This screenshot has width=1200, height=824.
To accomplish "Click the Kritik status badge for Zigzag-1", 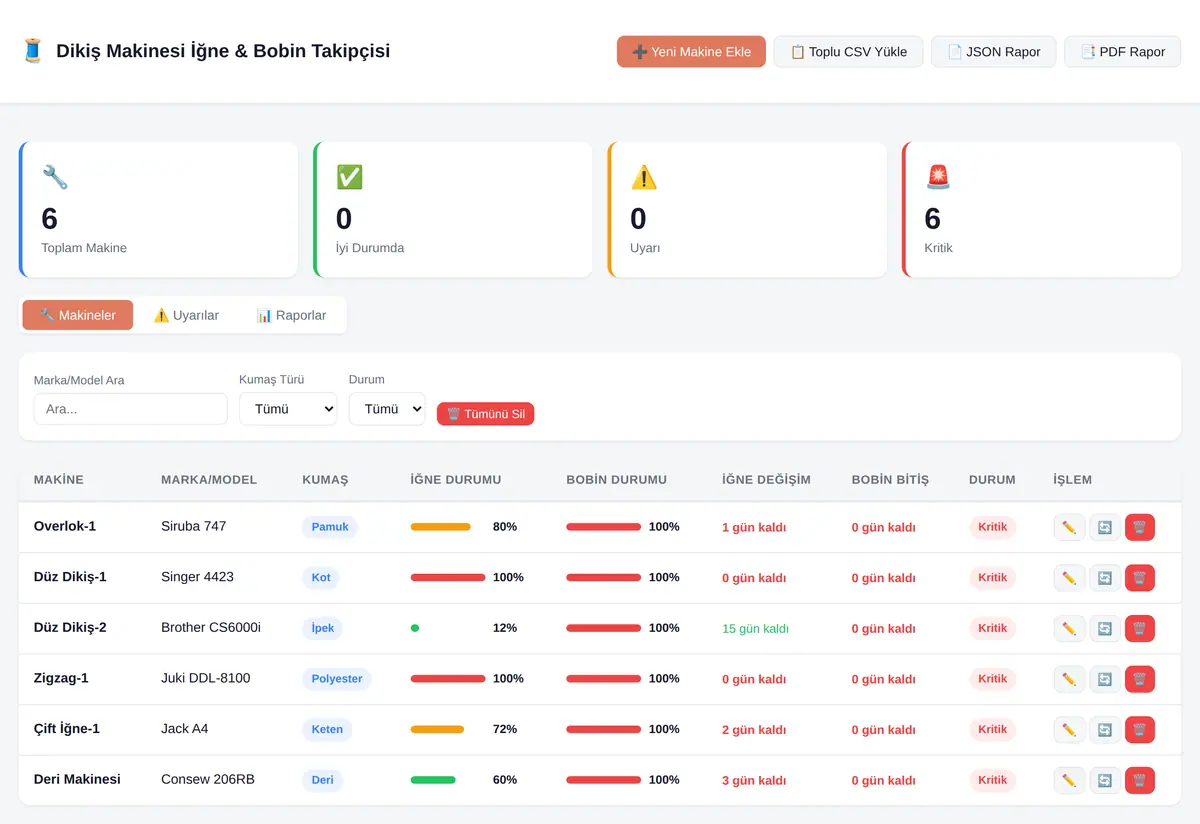I will pyautogui.click(x=992, y=679).
